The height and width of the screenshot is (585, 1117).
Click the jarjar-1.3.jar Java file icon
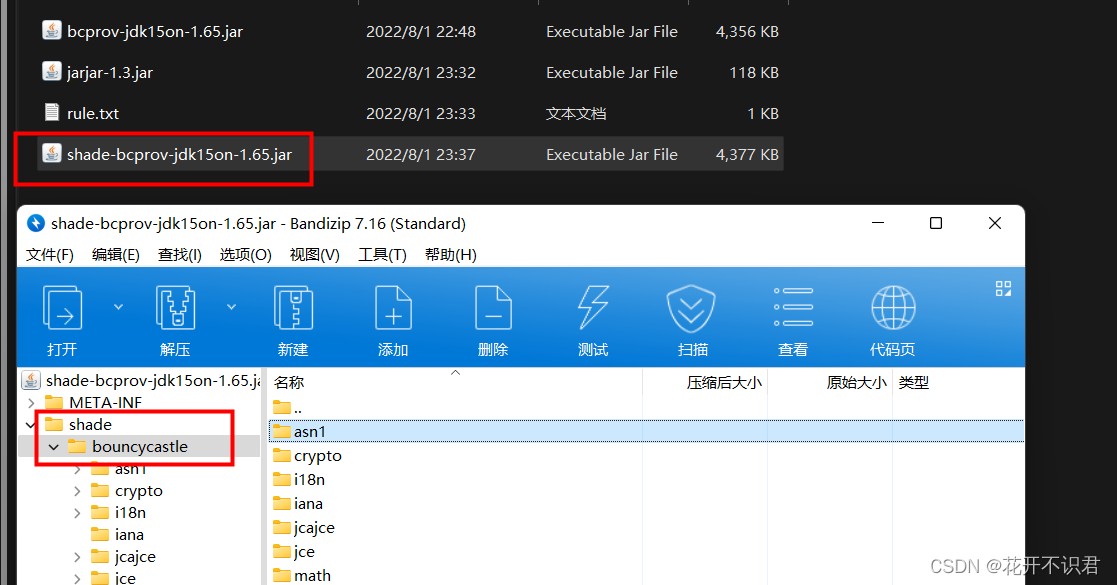coord(51,71)
